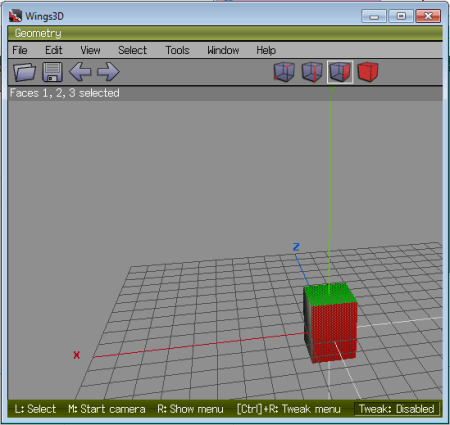Click the undo left arrow

click(80, 72)
